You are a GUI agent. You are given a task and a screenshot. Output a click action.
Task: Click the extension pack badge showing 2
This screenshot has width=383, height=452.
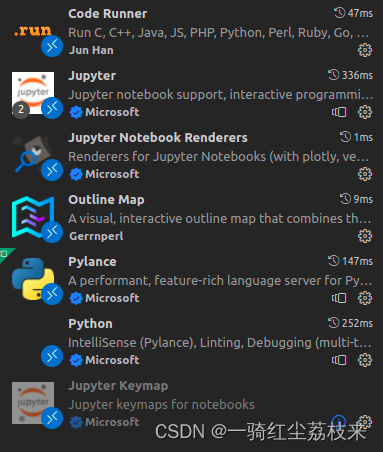coord(21,110)
